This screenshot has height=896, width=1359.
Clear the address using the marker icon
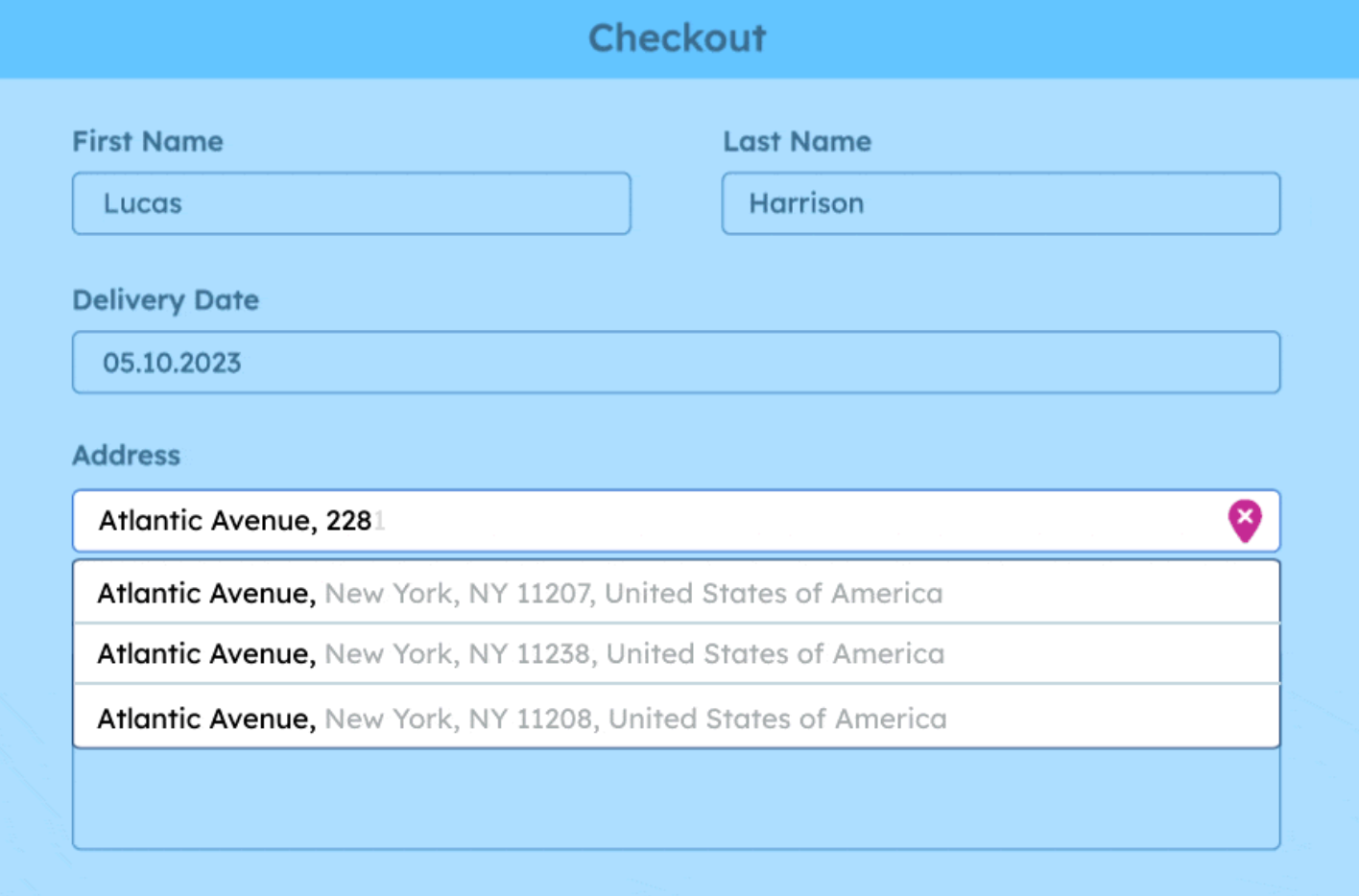click(1245, 520)
